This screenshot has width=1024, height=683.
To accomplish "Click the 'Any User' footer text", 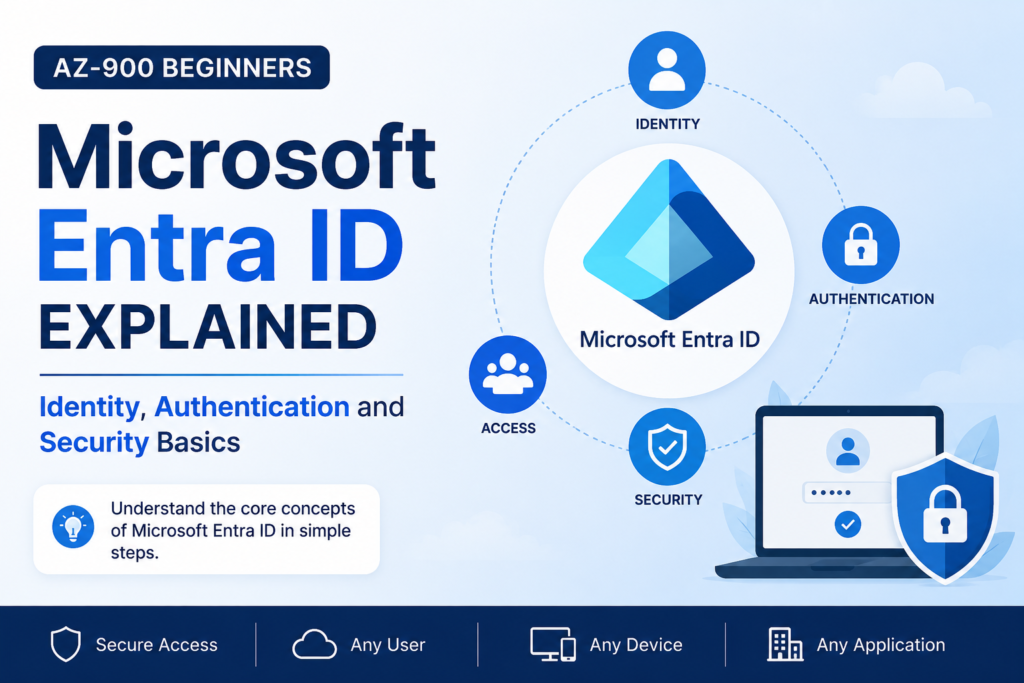I will 388,645.
